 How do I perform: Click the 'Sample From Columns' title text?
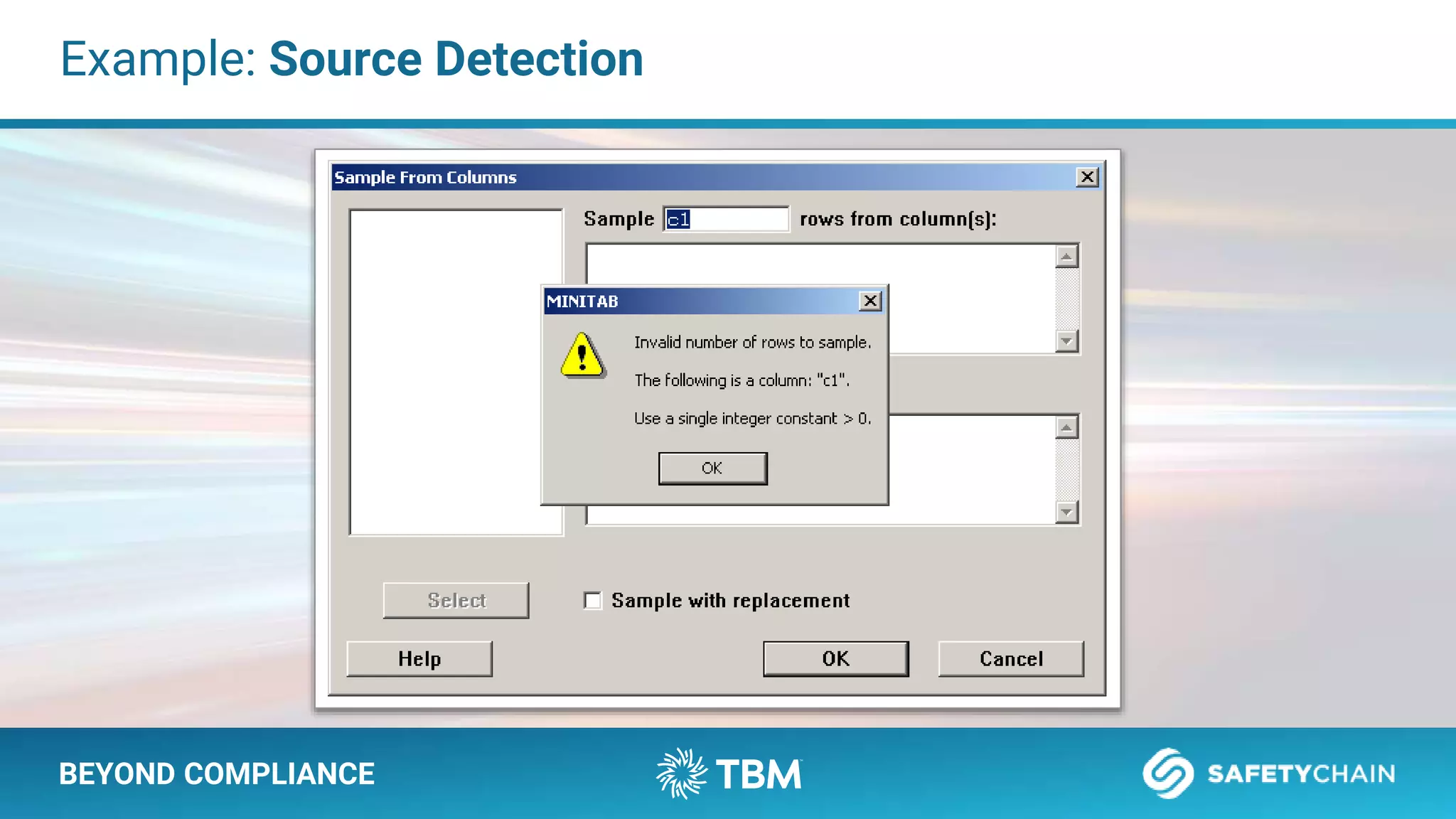[x=425, y=177]
